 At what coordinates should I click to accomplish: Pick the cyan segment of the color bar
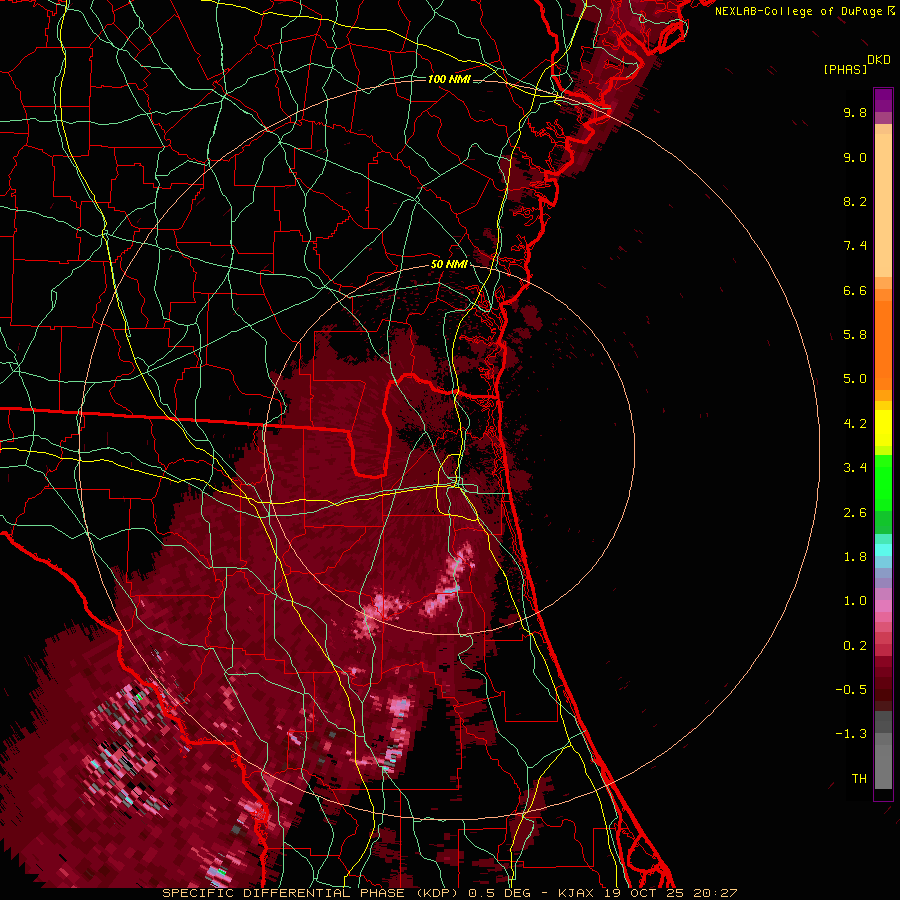tap(883, 550)
